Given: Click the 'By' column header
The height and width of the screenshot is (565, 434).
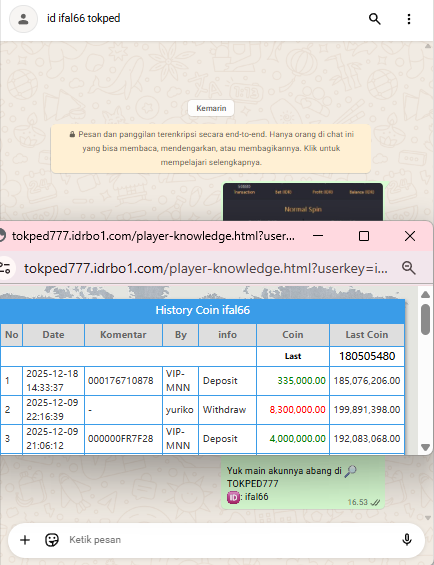Looking at the screenshot, I should click(181, 335).
